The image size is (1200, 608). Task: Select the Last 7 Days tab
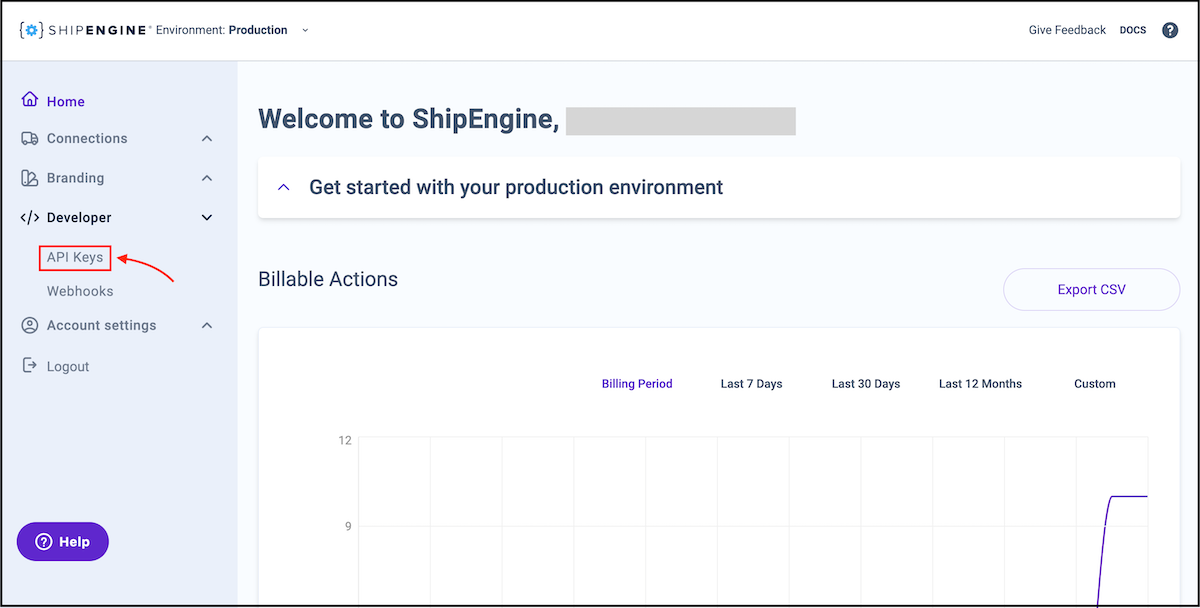click(x=751, y=384)
